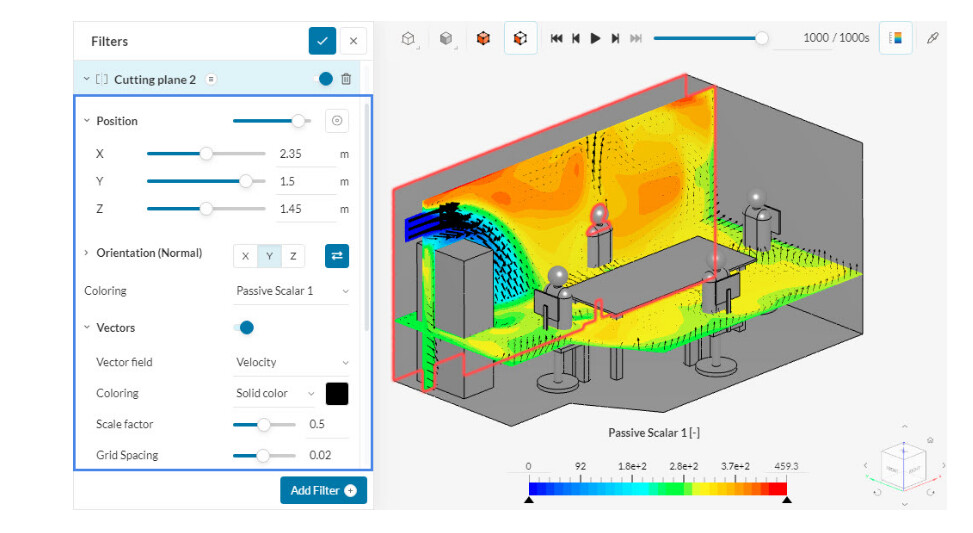Click the Add Filter button
Image resolution: width=973 pixels, height=533 pixels.
(323, 490)
